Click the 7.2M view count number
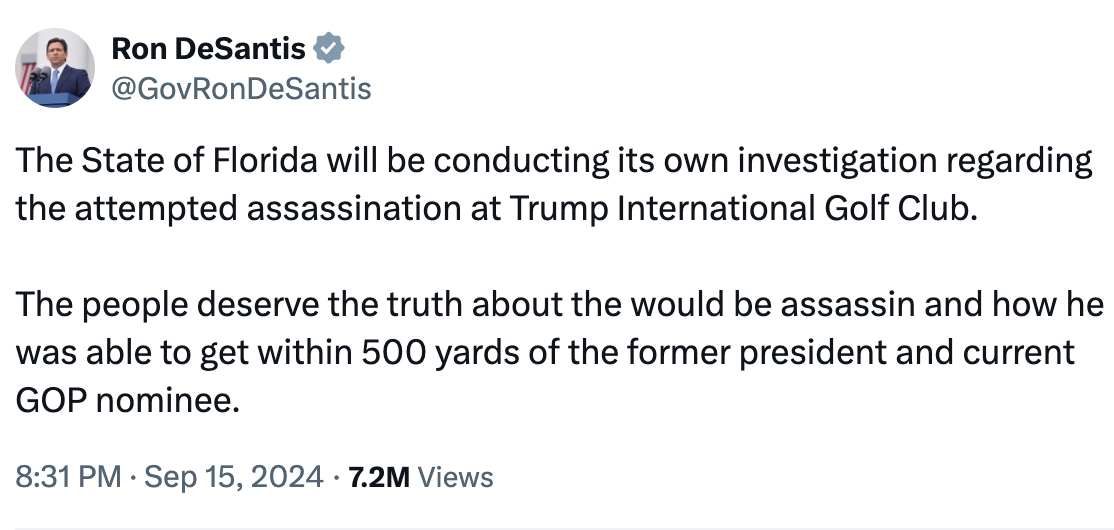Screen dimensions: 1114x530 [x=379, y=477]
